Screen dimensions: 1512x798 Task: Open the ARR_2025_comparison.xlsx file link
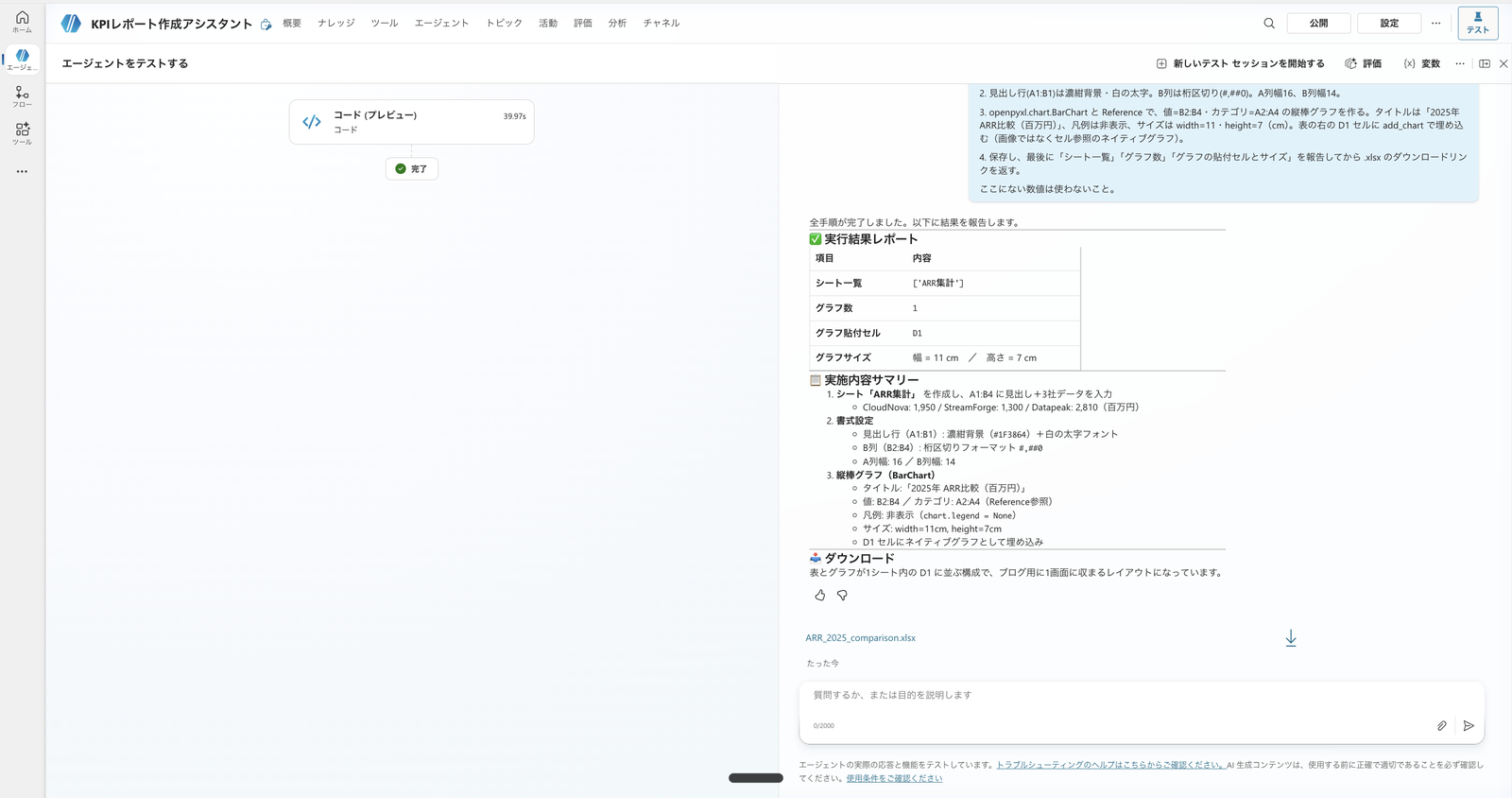pyautogui.click(x=860, y=638)
